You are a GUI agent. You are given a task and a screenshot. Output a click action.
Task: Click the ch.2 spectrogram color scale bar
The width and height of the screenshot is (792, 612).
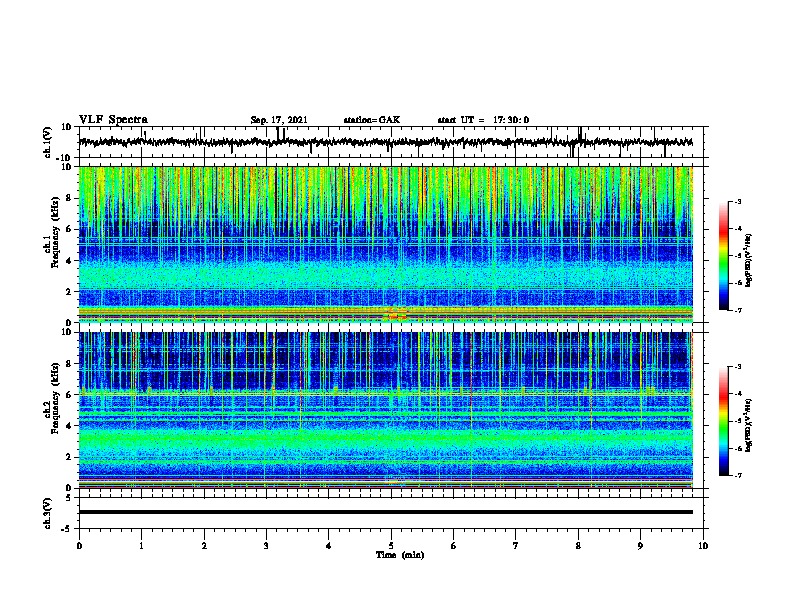(x=723, y=421)
